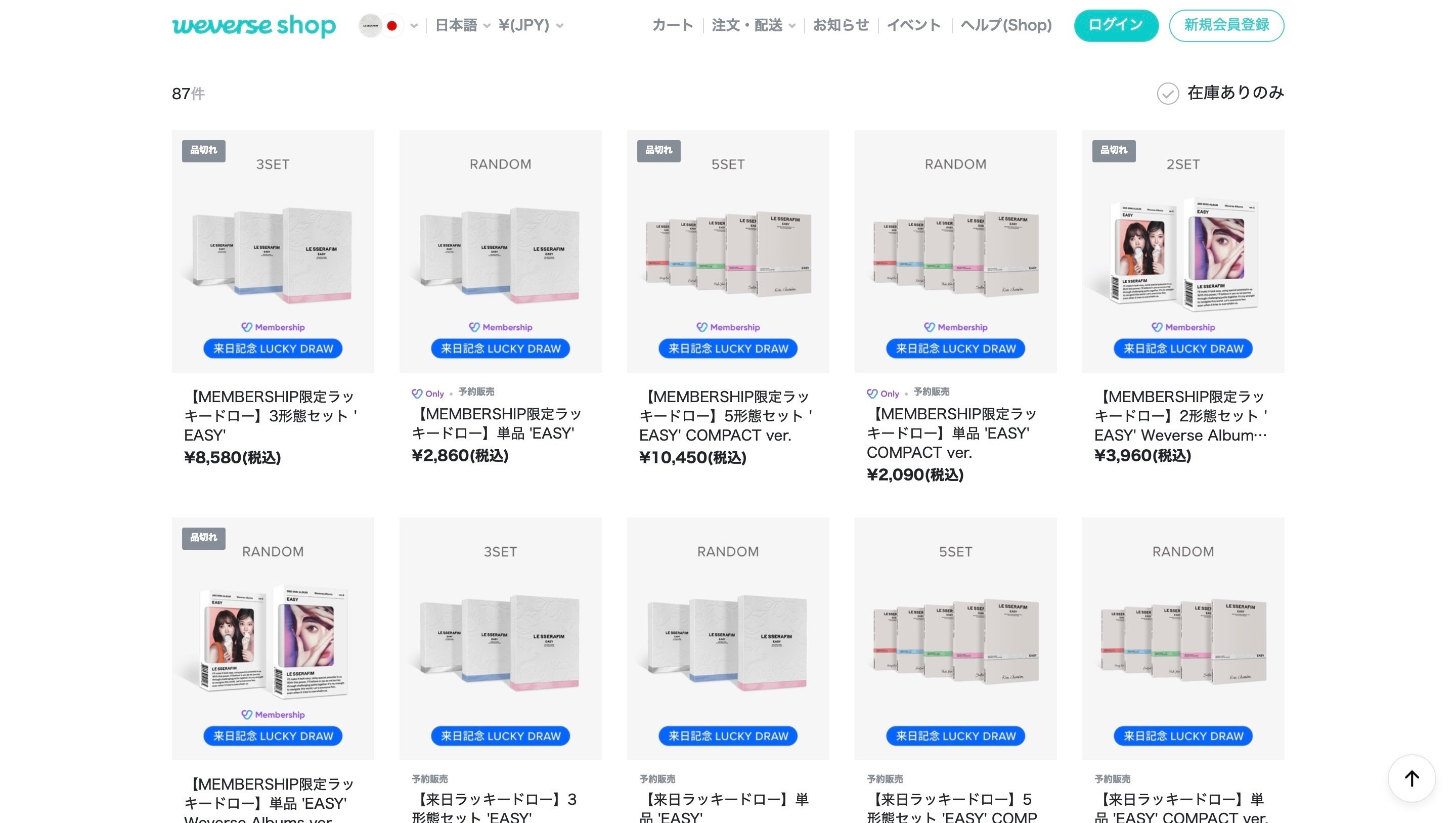Image resolution: width=1456 pixels, height=823 pixels.
Task: Click the 品切れ badge on 2SET card
Action: [1114, 151]
